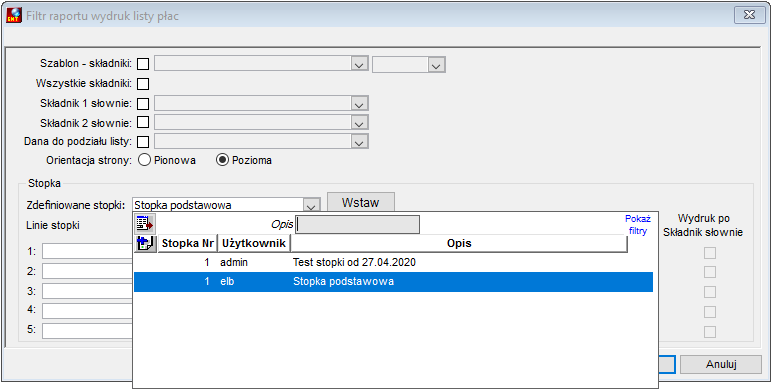Sort by the Opis column header
The image size is (772, 390).
(x=459, y=243)
